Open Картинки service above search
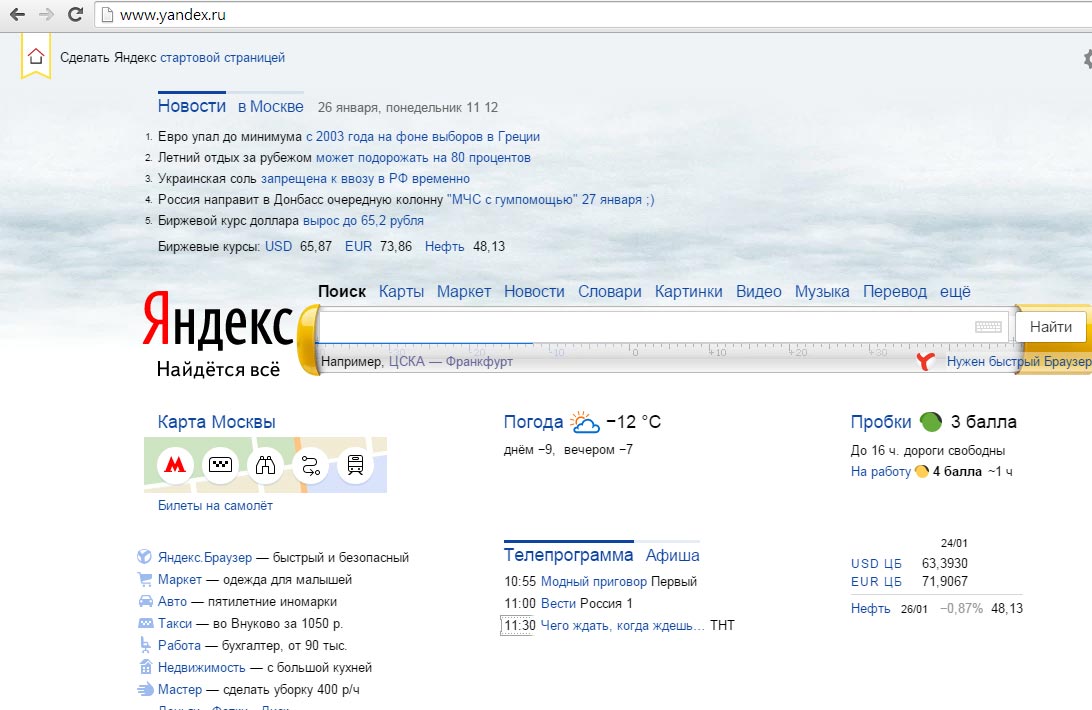Viewport: 1092px width, 710px height. [x=688, y=291]
